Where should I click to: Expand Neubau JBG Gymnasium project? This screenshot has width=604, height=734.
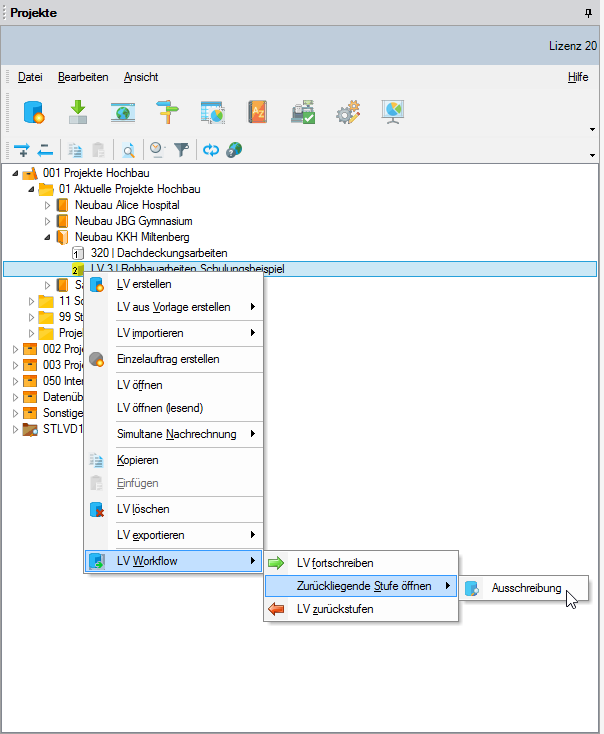[x=47, y=221]
